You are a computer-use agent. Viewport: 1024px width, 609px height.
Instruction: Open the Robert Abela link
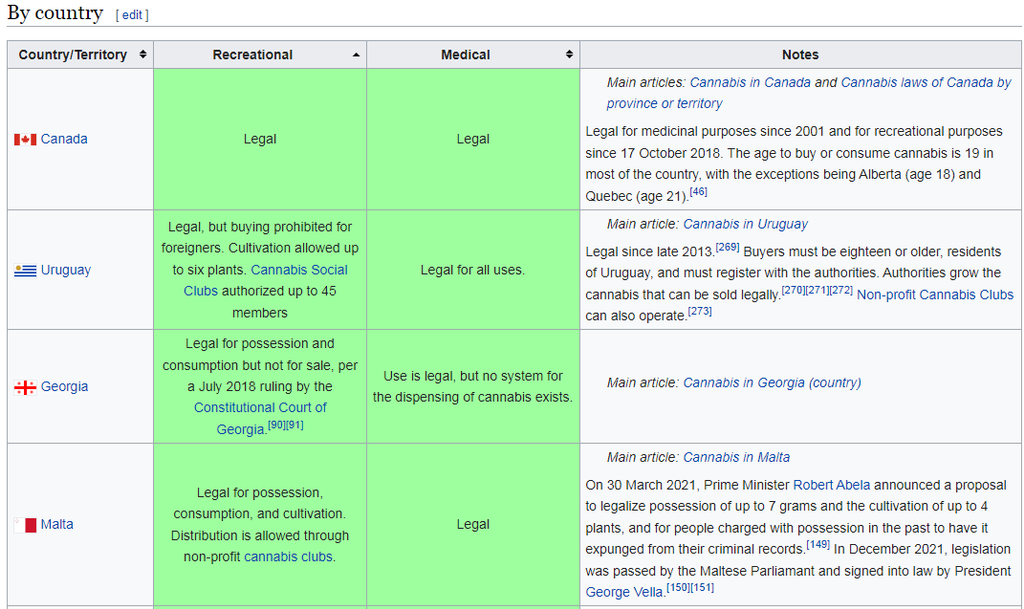[831, 486]
